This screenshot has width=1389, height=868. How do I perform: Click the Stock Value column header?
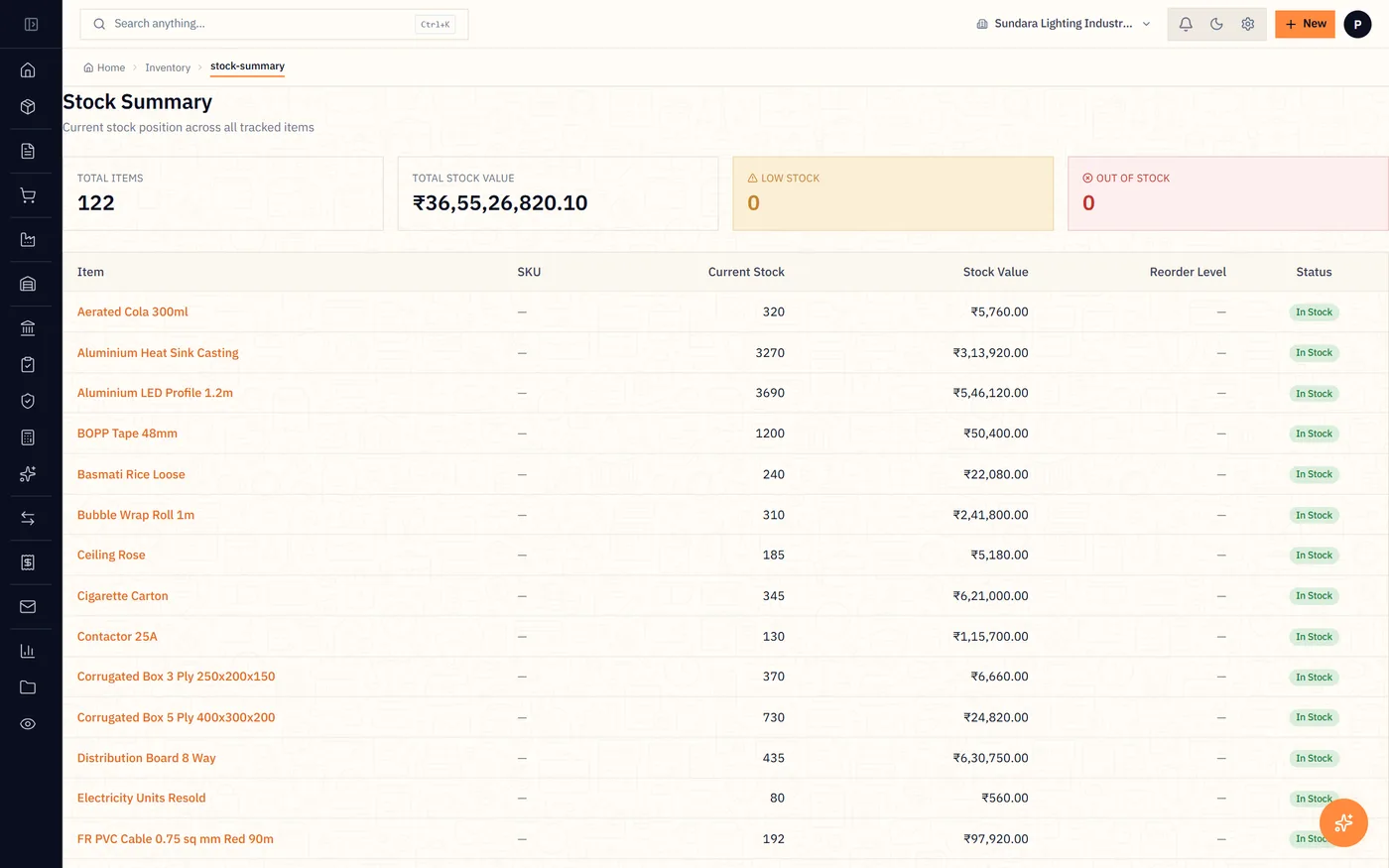click(995, 272)
